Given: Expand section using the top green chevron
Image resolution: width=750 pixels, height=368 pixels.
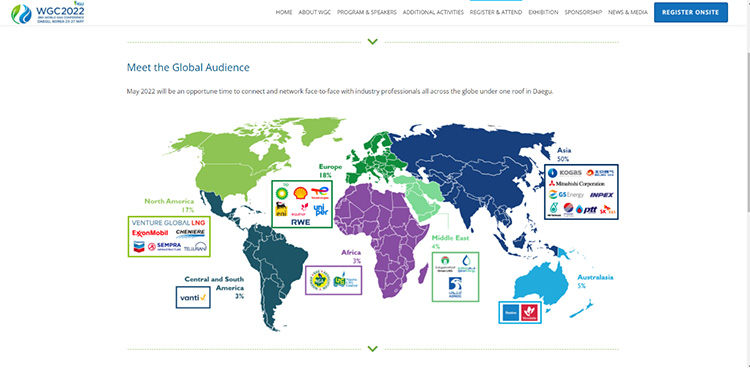Looking at the screenshot, I should (x=373, y=42).
